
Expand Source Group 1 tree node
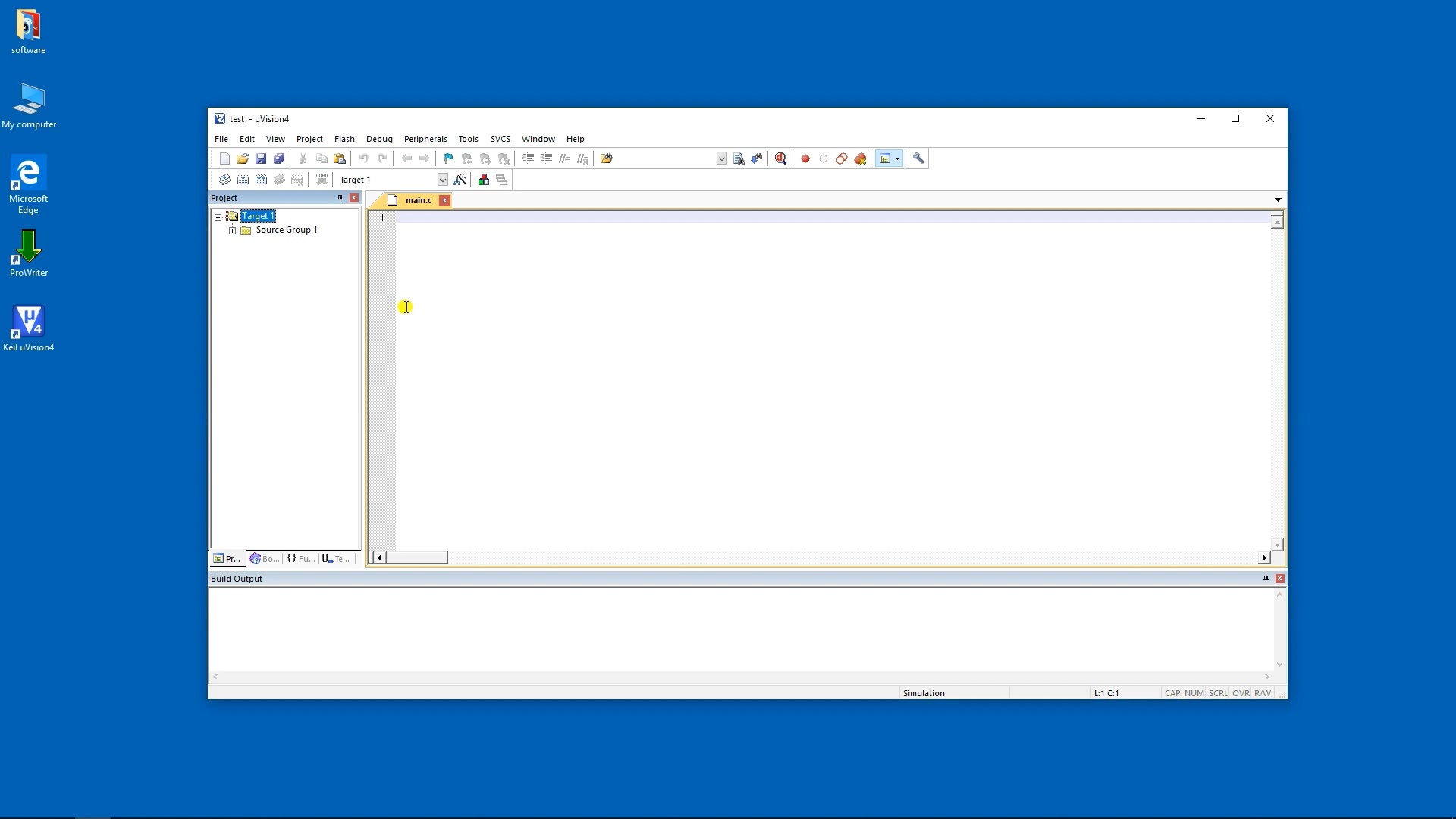pos(232,231)
